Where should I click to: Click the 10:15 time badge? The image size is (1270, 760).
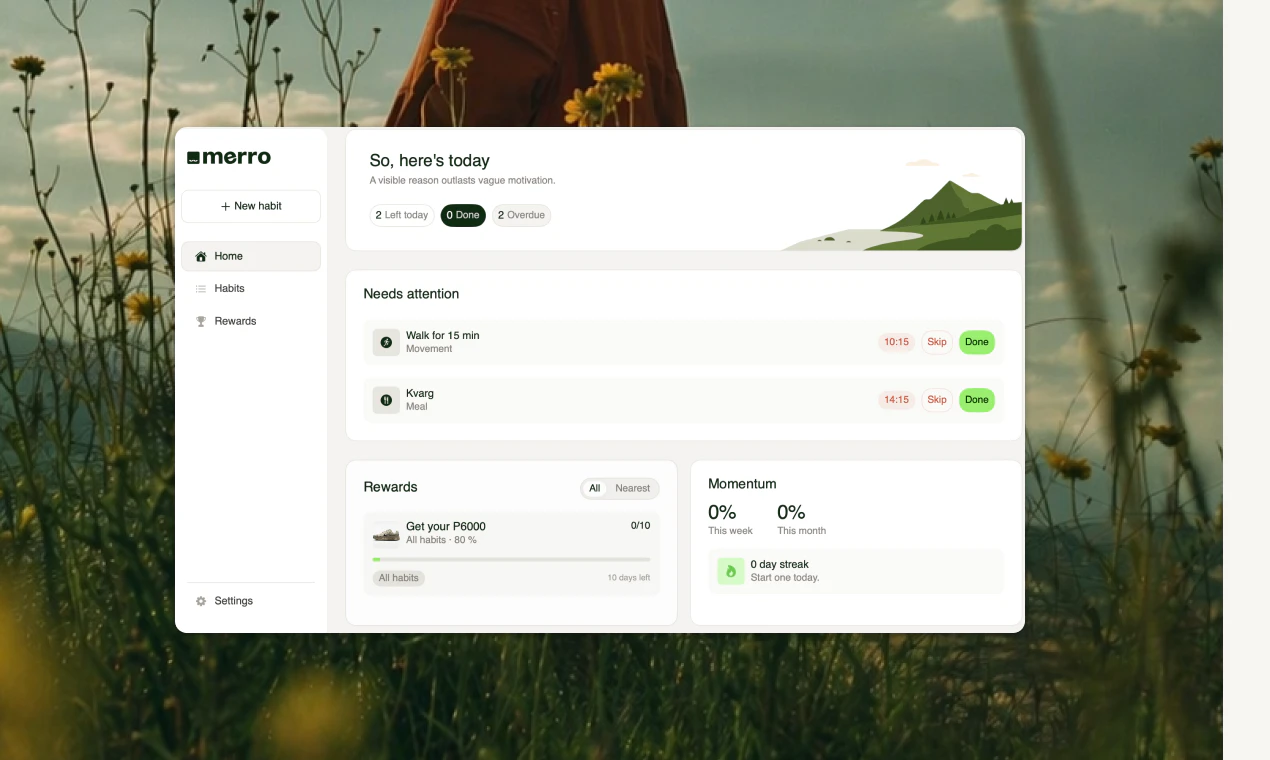pos(896,342)
